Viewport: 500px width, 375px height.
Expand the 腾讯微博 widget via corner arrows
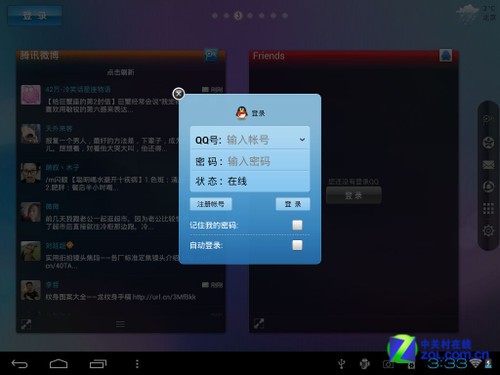click(x=26, y=324)
